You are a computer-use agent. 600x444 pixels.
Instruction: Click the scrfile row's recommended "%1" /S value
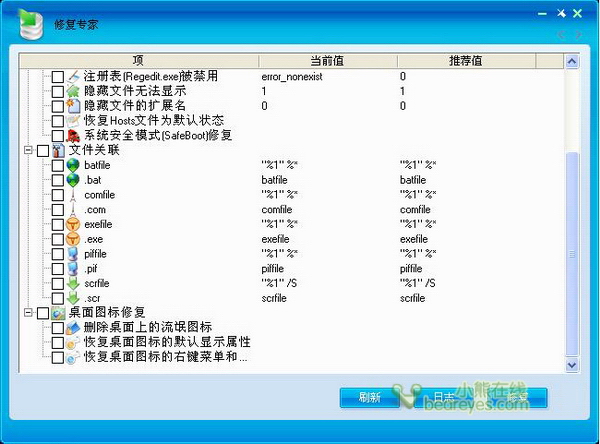pyautogui.click(x=417, y=283)
